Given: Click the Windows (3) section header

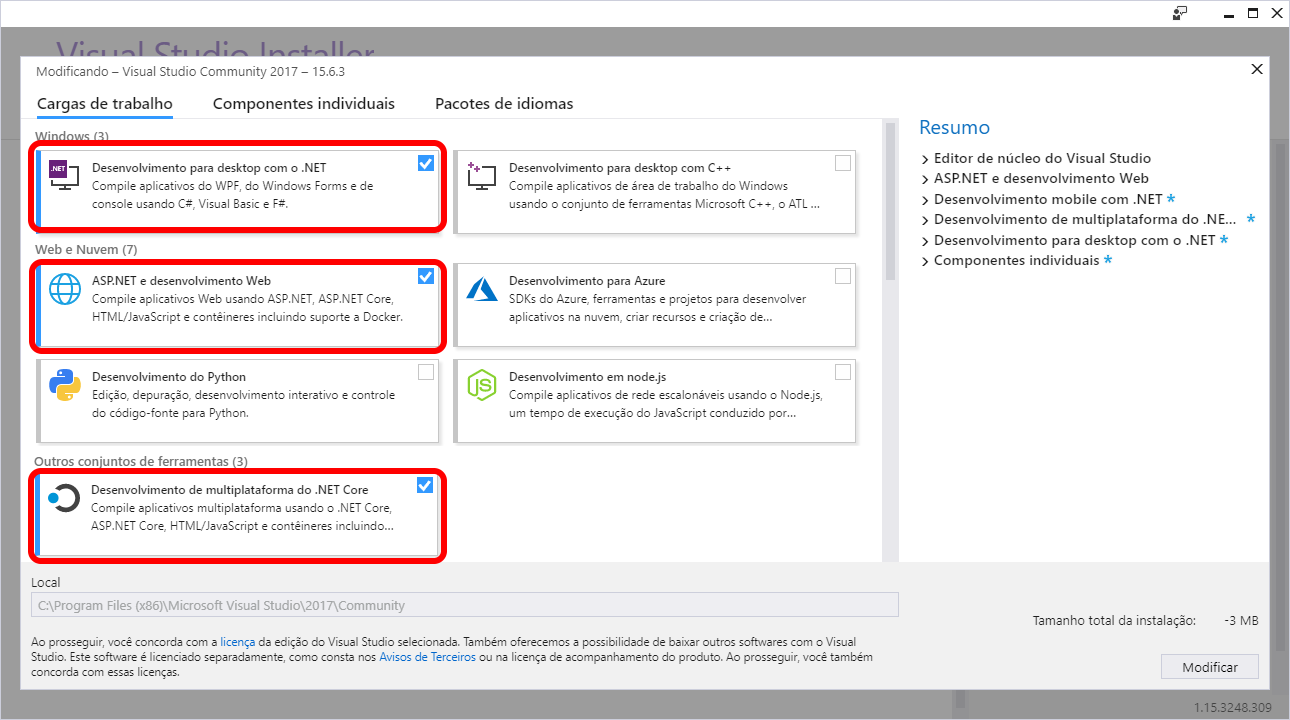Looking at the screenshot, I should 72,136.
